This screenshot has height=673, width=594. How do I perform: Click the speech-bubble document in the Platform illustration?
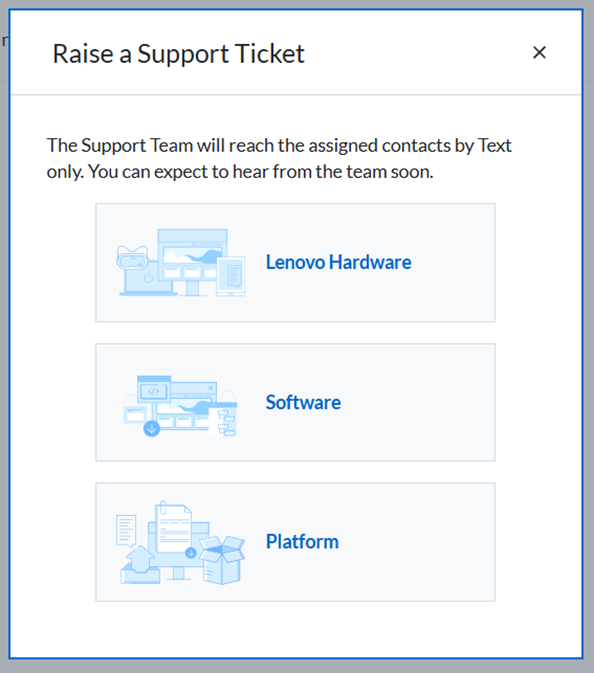[x=126, y=531]
